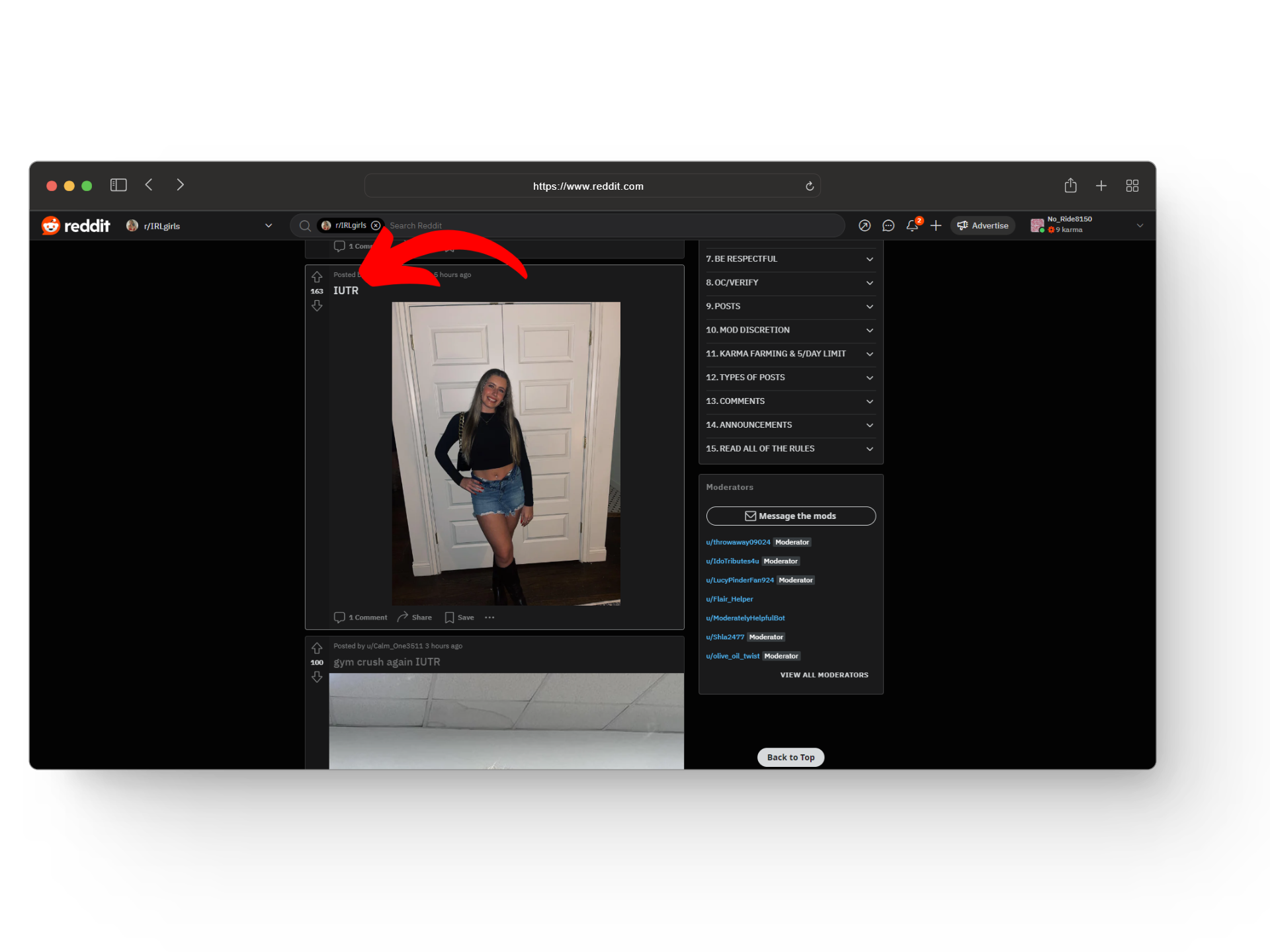Downvote the IUTR post
1270x952 pixels.
(317, 305)
